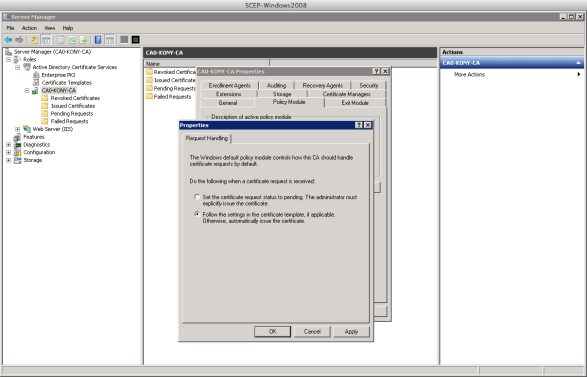The height and width of the screenshot is (377, 587).
Task: Click the Storage icon in tree
Action: 18,160
